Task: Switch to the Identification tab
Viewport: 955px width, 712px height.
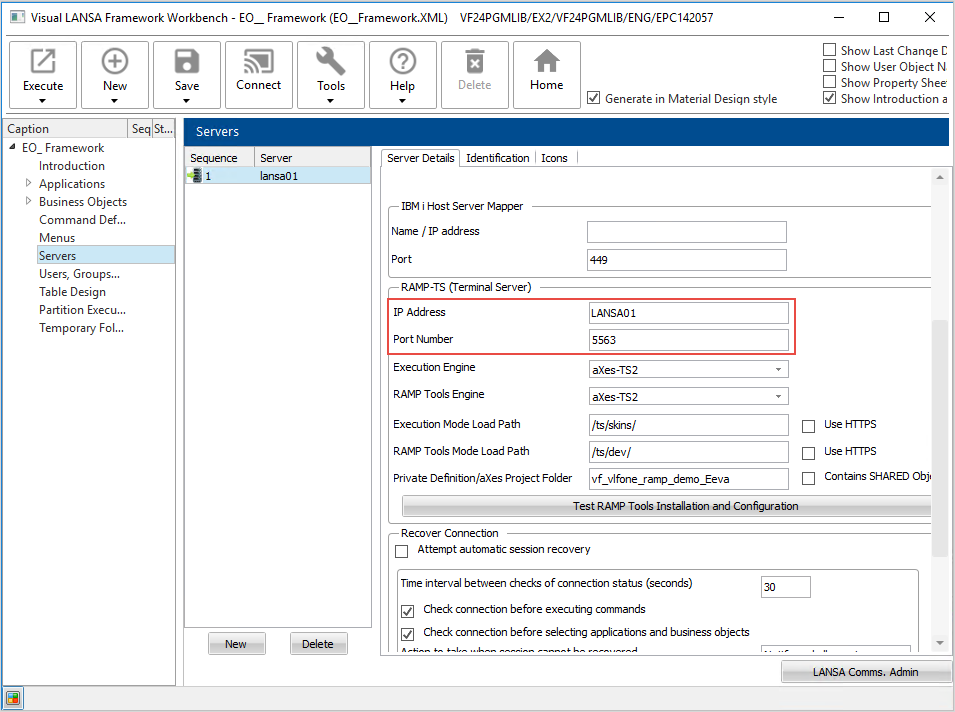Action: [x=497, y=158]
